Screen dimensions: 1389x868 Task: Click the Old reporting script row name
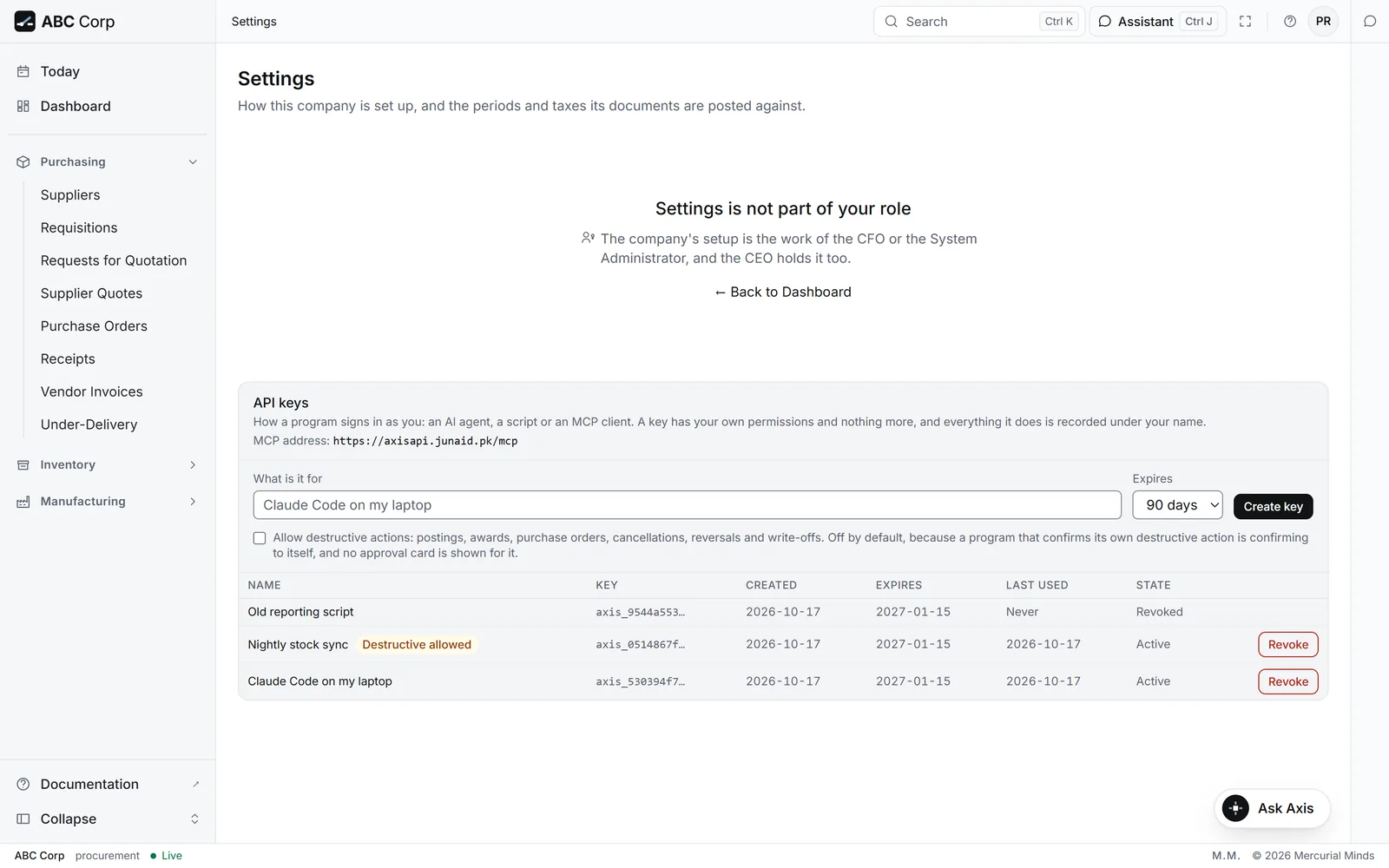coord(300,612)
